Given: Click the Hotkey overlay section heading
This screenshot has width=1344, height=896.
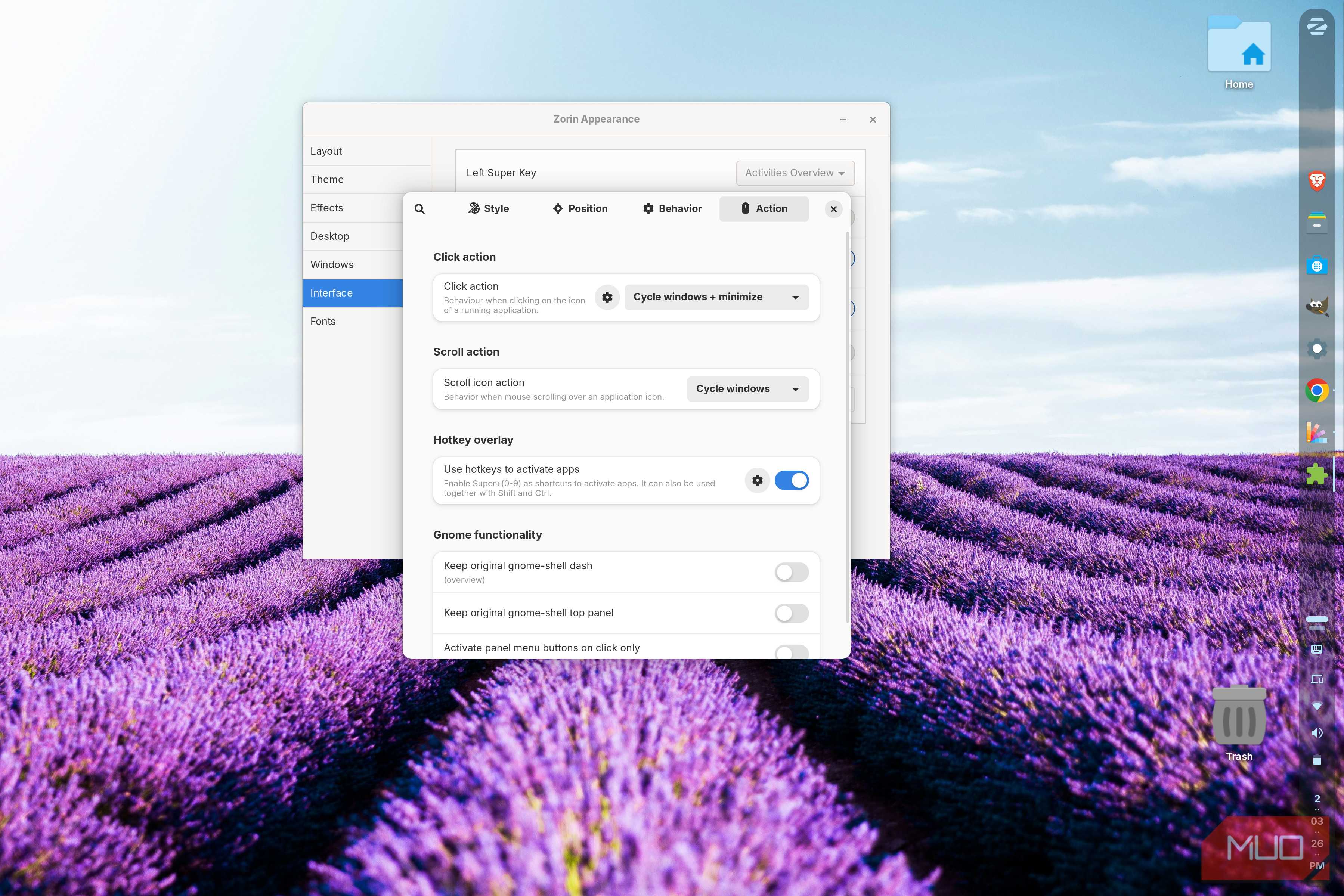Looking at the screenshot, I should pos(473,440).
